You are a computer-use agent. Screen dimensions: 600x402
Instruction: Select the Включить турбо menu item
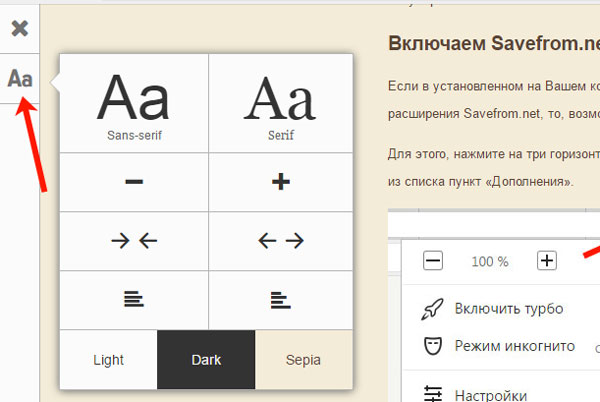(x=508, y=308)
